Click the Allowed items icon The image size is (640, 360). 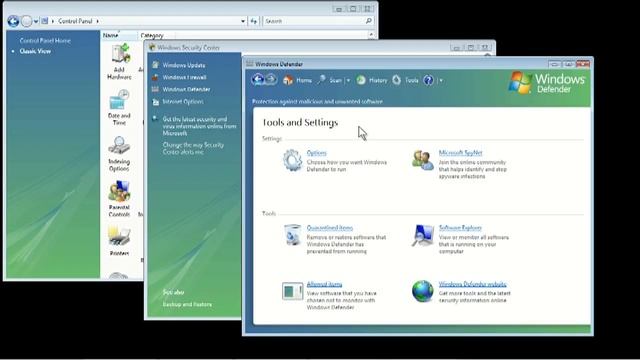[292, 291]
